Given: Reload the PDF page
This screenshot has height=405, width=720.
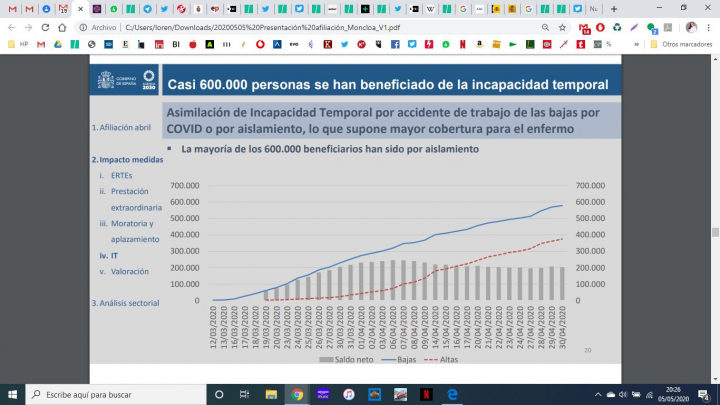Looking at the screenshot, I should tap(46, 28).
